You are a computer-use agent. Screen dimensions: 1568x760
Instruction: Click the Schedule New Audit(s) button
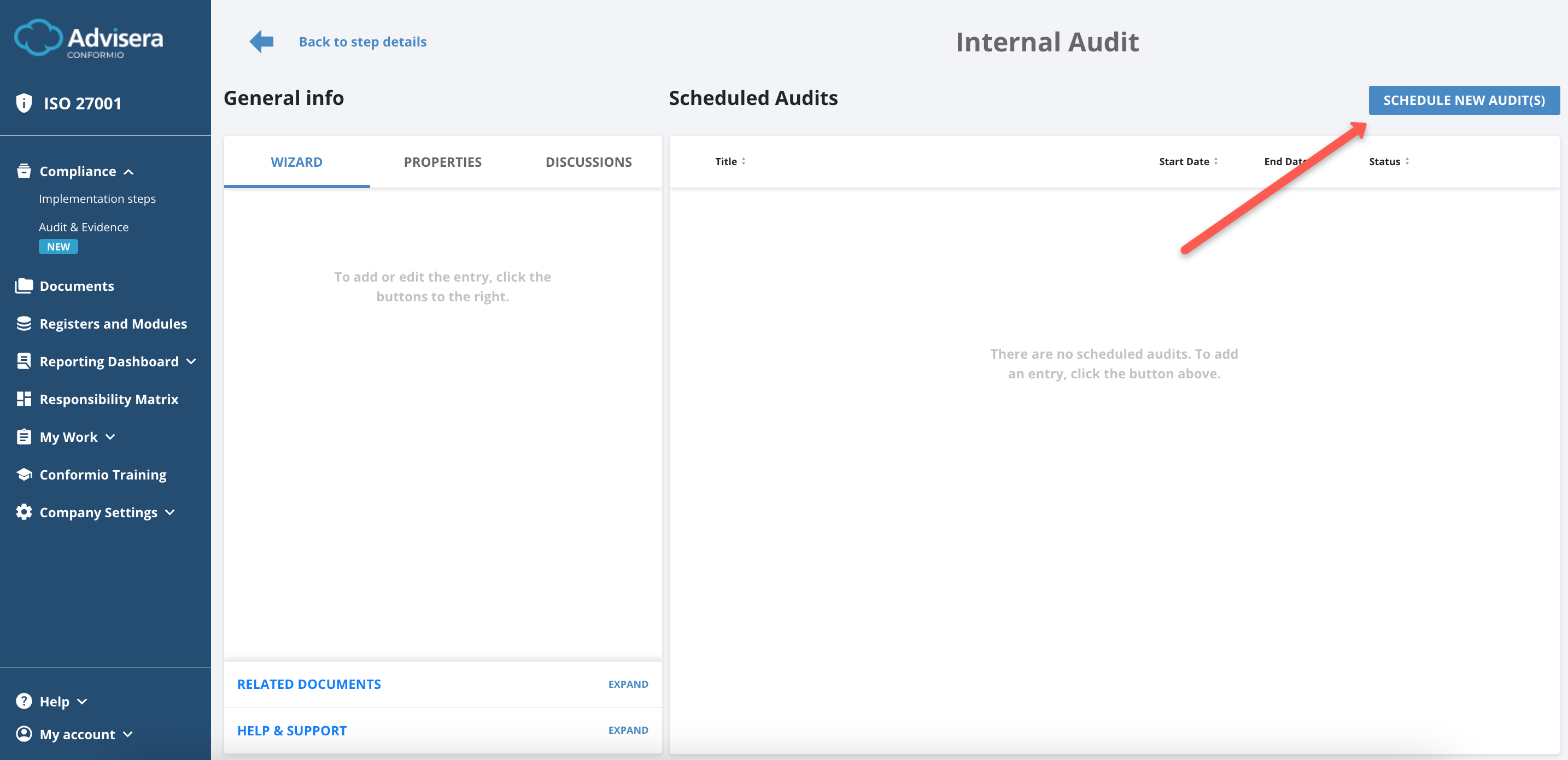click(1464, 100)
